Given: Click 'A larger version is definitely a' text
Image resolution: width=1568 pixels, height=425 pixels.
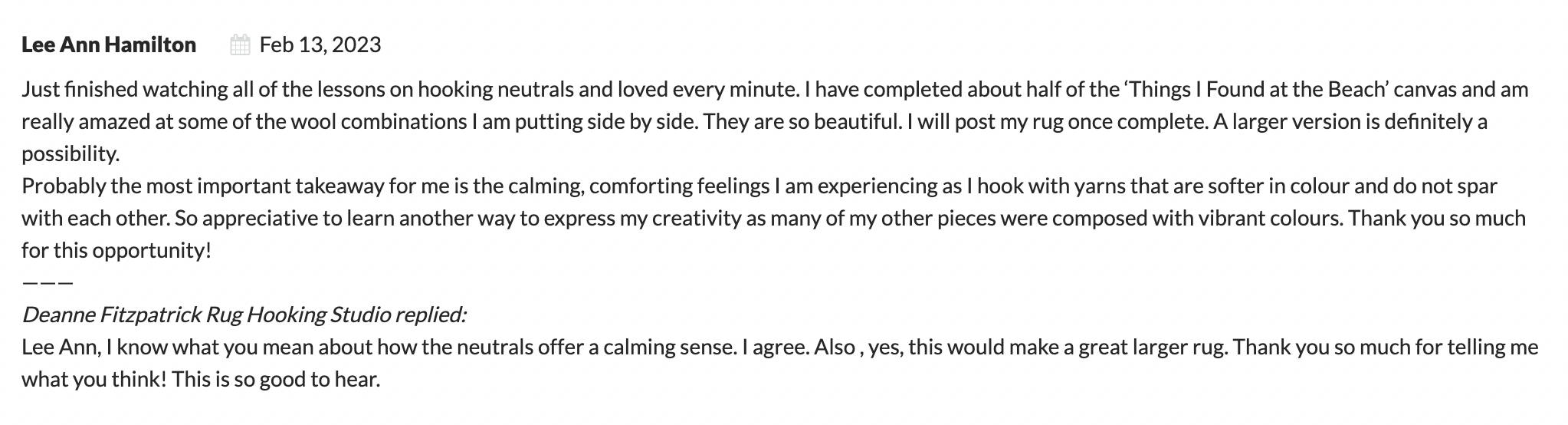Looking at the screenshot, I should pyautogui.click(x=1350, y=121).
